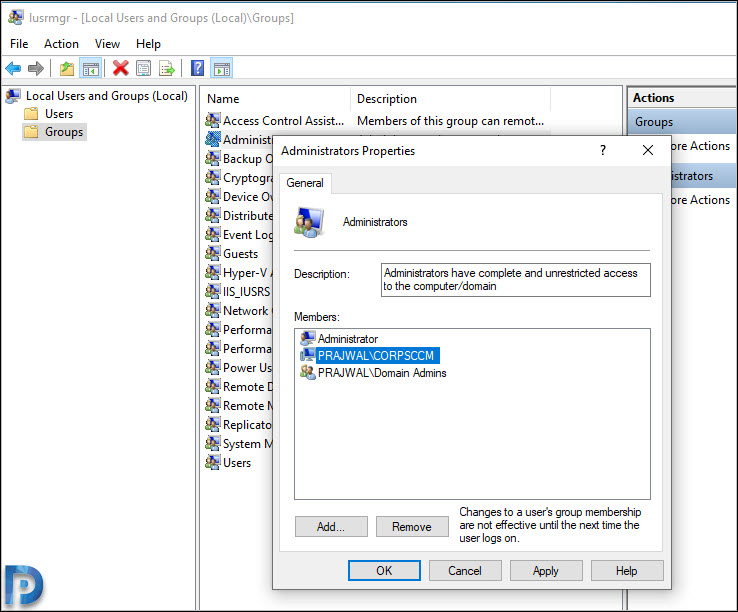The height and width of the screenshot is (612, 738).
Task: Click the red Delete X icon
Action: (x=120, y=68)
